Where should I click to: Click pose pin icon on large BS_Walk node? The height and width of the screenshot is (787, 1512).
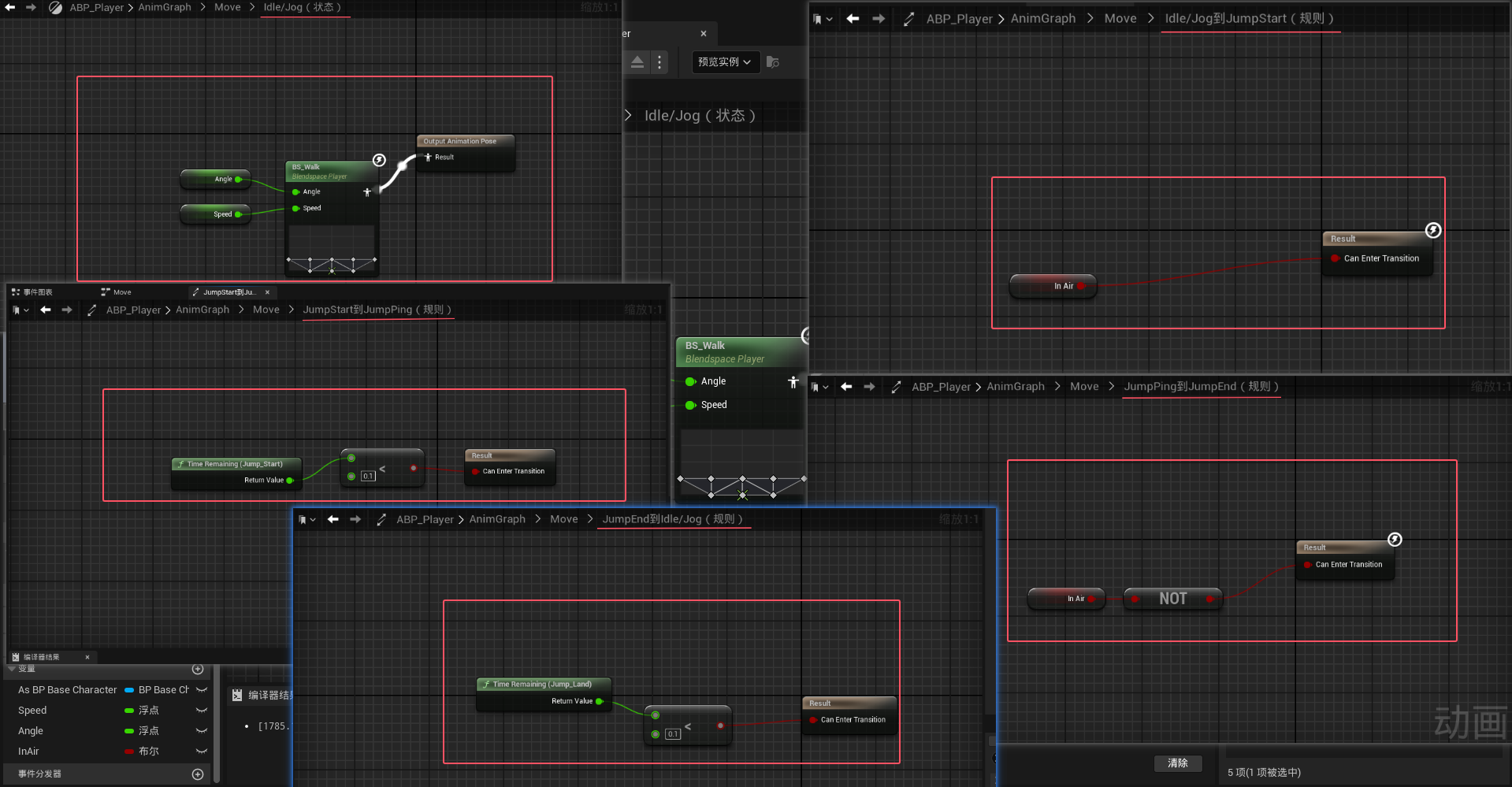point(793,382)
